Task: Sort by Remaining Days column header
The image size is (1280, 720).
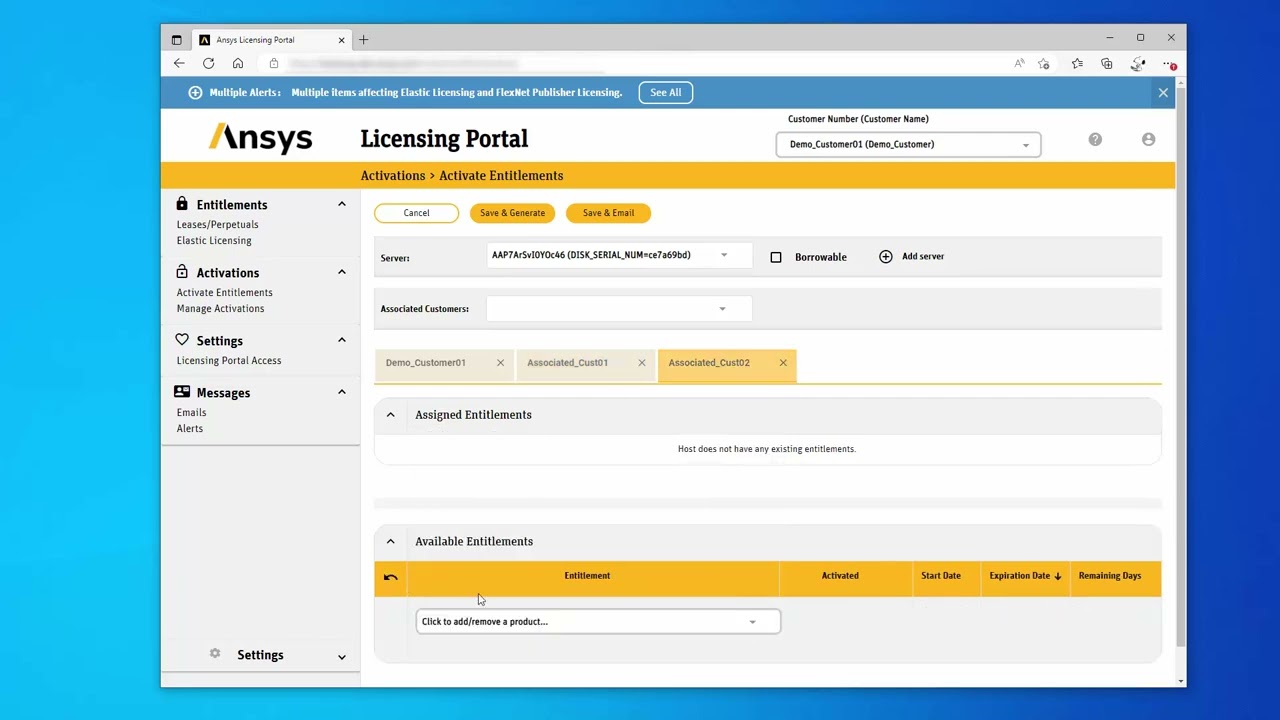Action: pyautogui.click(x=1110, y=576)
